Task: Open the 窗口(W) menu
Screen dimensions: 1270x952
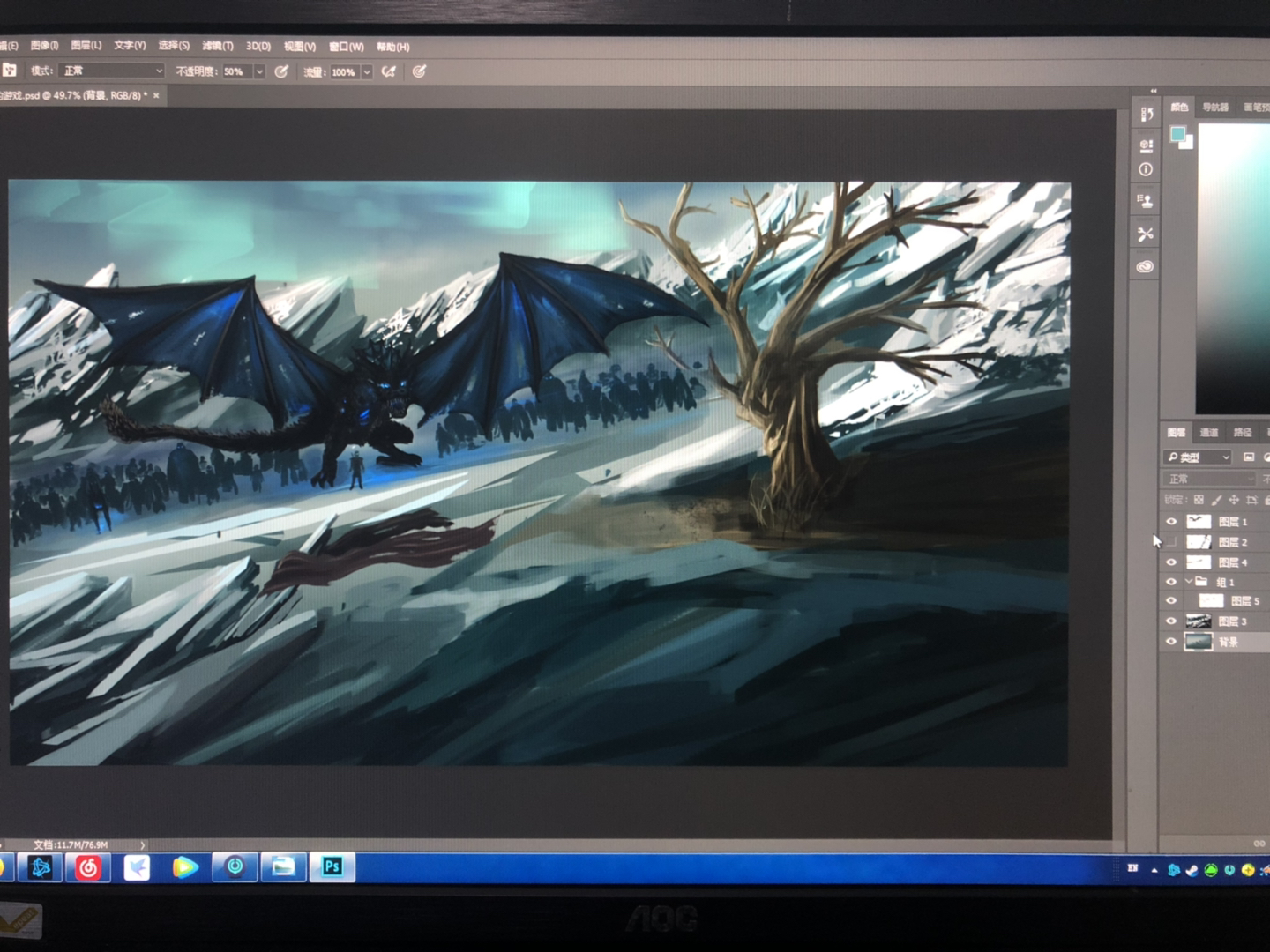Action: click(x=347, y=47)
